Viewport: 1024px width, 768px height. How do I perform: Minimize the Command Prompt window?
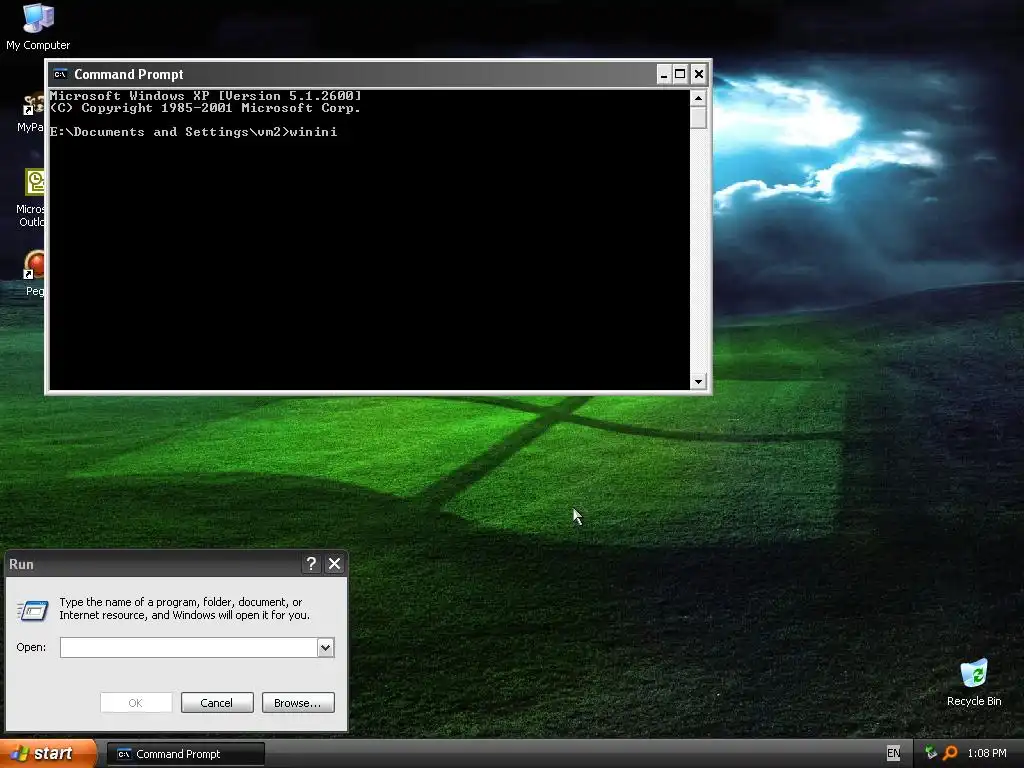tap(664, 74)
